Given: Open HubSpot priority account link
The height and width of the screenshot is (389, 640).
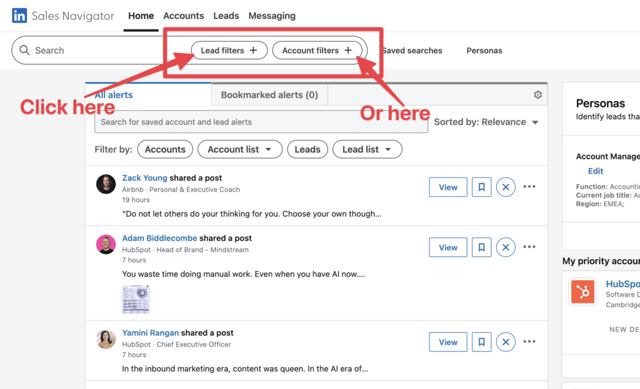Looking at the screenshot, I should pos(622,284).
